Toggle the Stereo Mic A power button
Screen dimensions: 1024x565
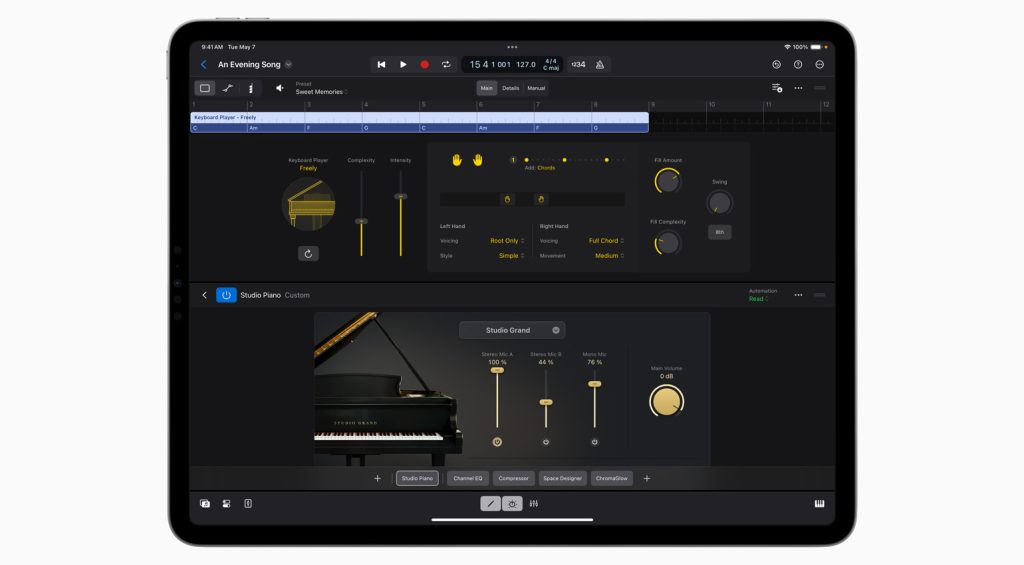click(x=497, y=442)
